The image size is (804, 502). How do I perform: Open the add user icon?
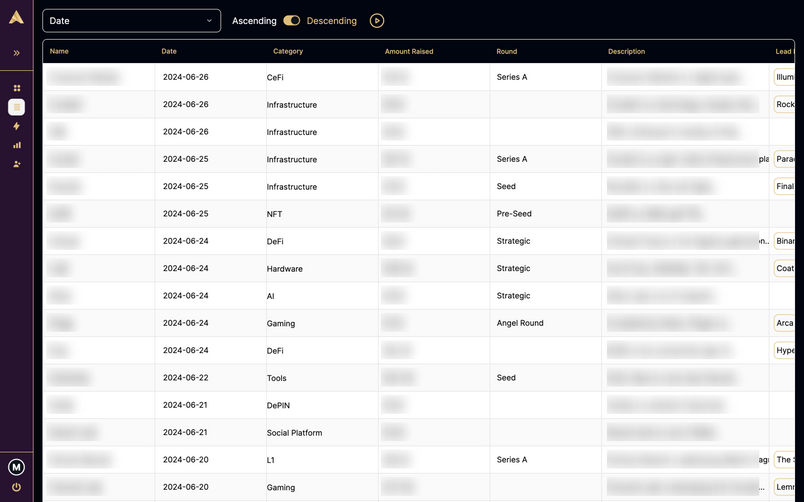pos(16,164)
